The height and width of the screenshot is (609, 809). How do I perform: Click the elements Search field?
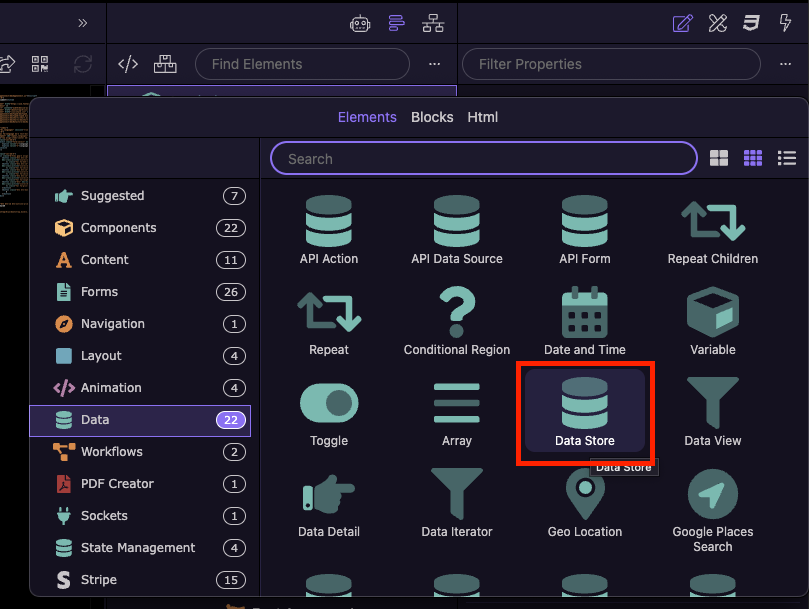tap(483, 158)
